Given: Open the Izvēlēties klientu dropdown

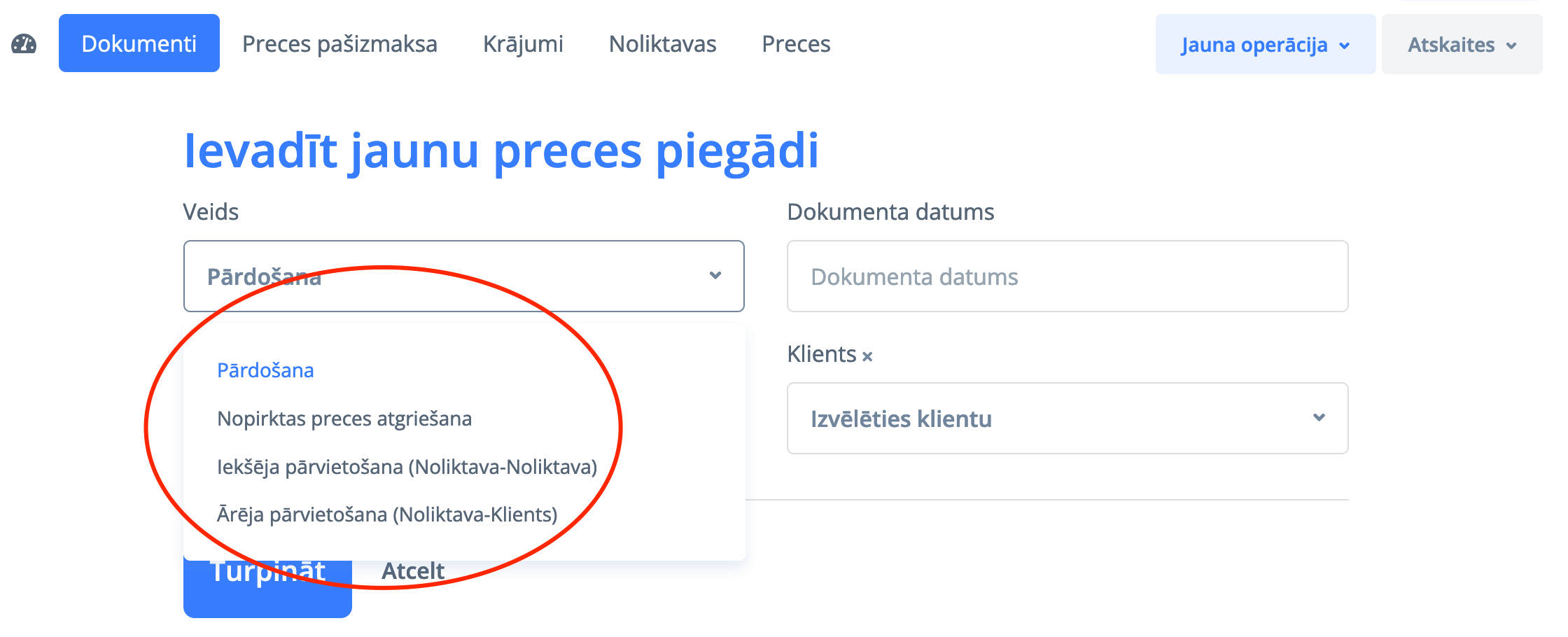Looking at the screenshot, I should coord(1050,419).
